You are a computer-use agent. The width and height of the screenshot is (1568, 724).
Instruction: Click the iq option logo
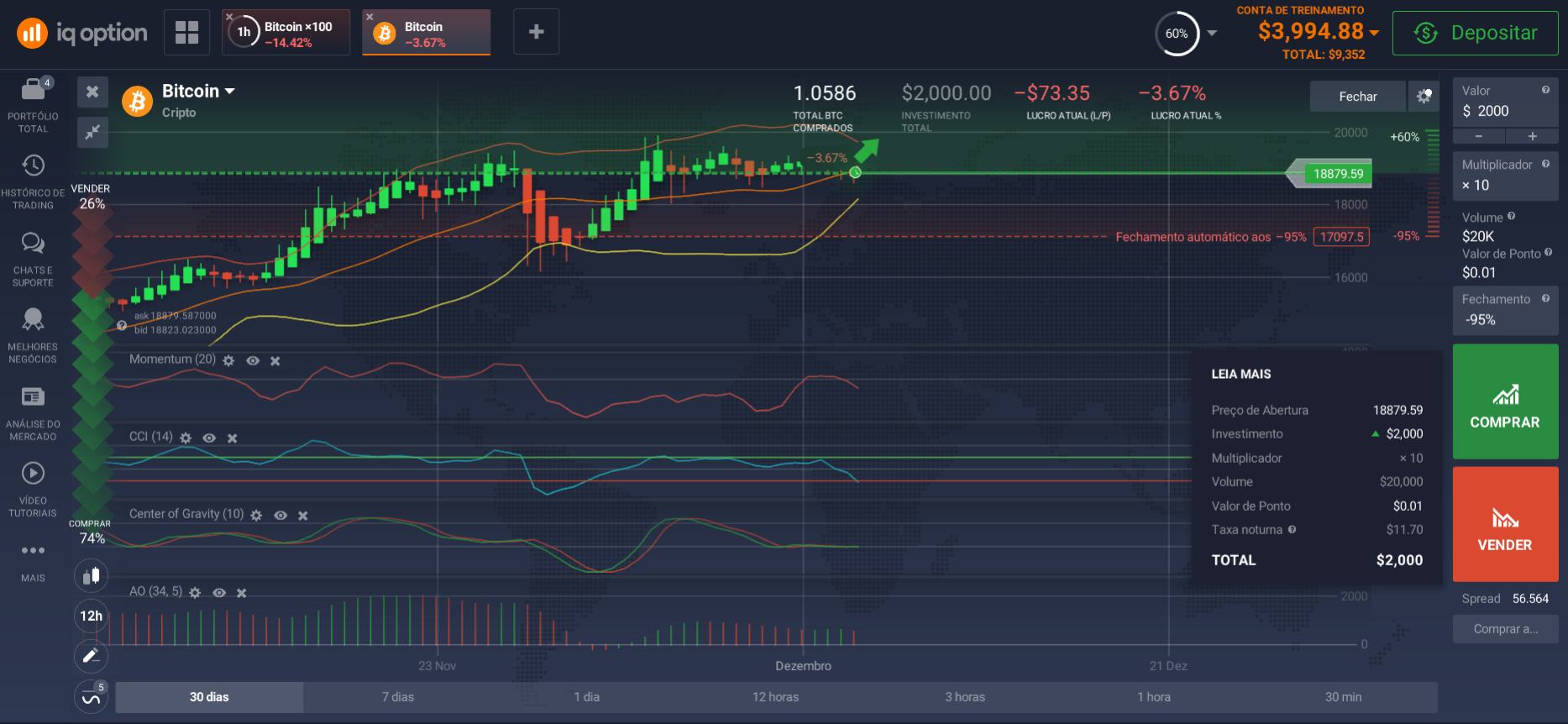coord(81,33)
